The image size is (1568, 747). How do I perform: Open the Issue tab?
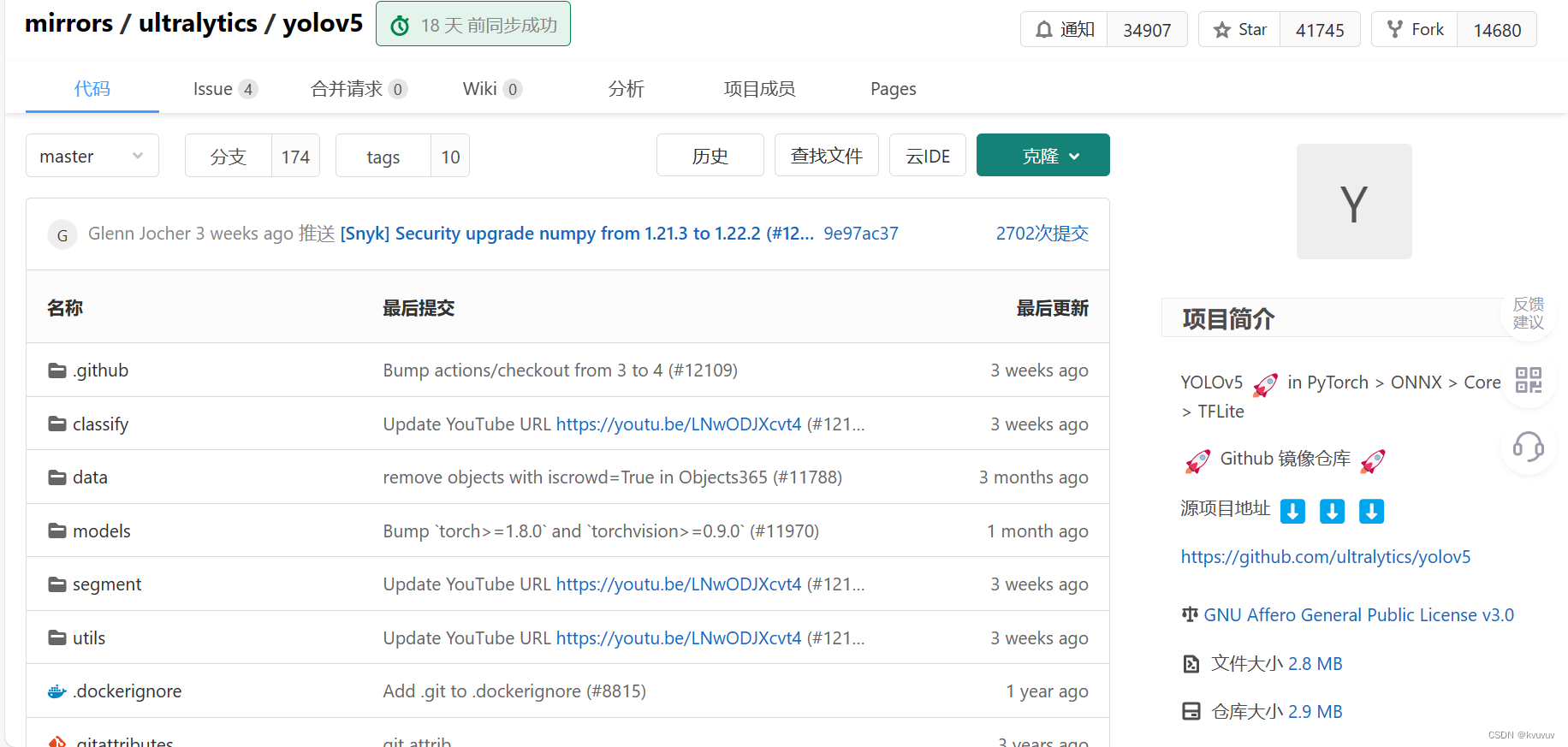point(225,89)
